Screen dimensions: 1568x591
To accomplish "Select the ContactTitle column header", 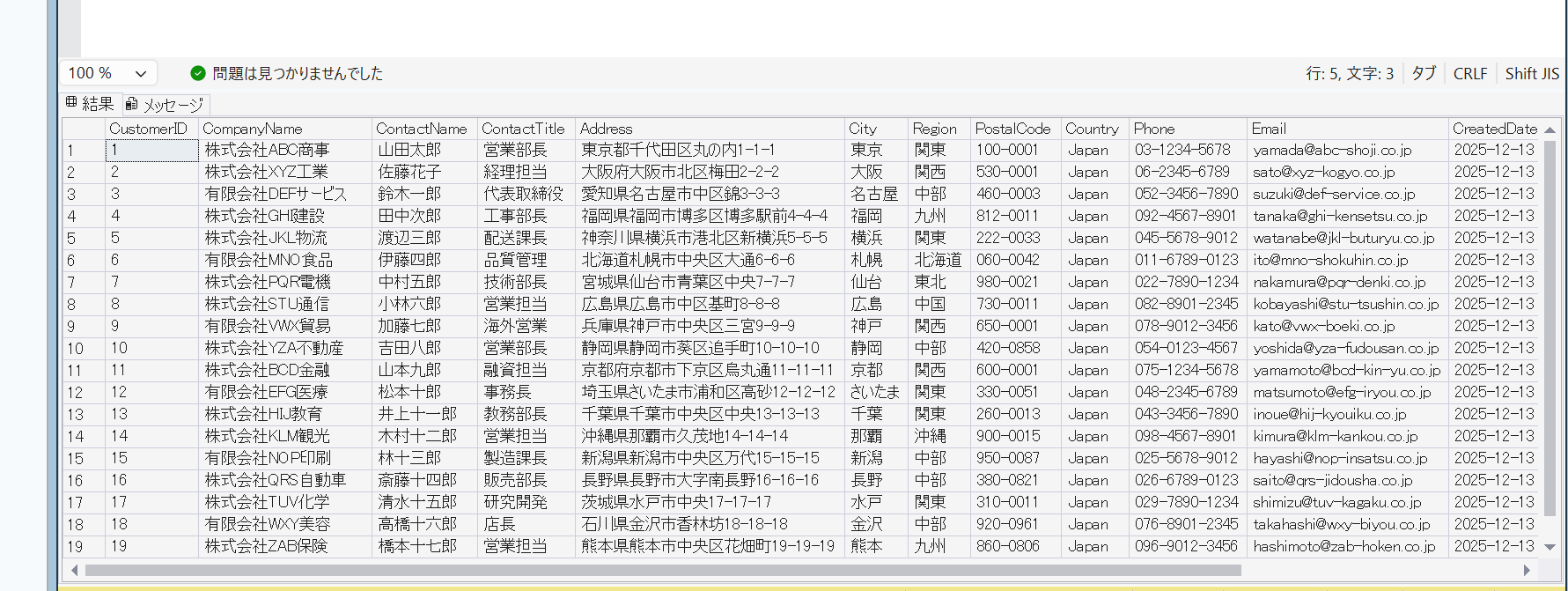I will tap(526, 129).
